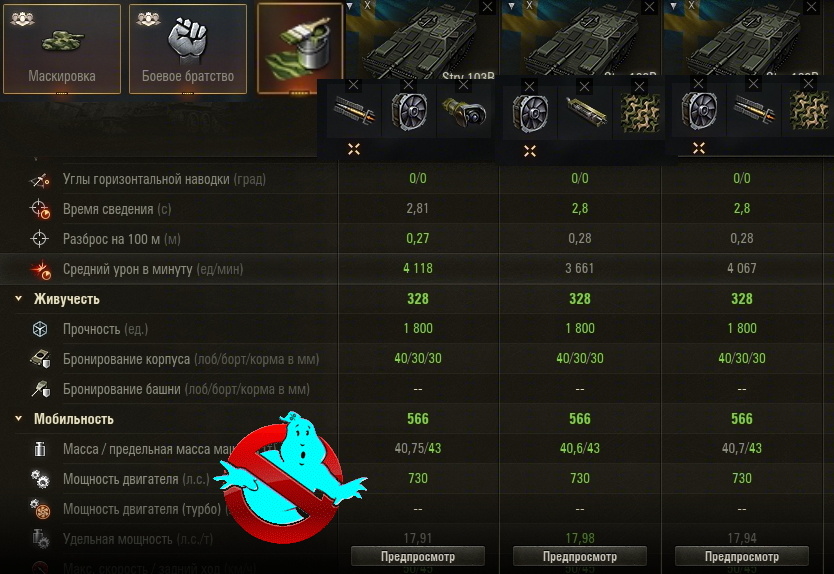
Task: Remove camouflage net from second tank slot
Action: (x=639, y=86)
